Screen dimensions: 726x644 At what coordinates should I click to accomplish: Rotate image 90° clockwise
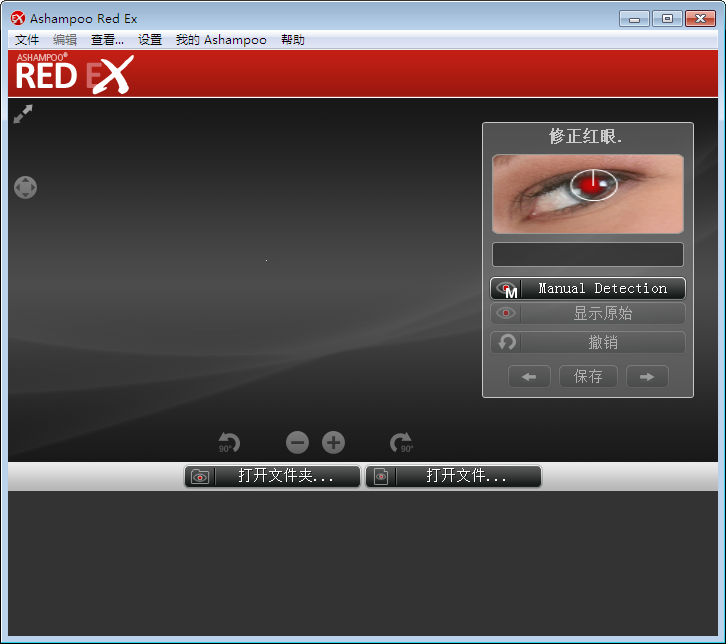pyautogui.click(x=401, y=442)
